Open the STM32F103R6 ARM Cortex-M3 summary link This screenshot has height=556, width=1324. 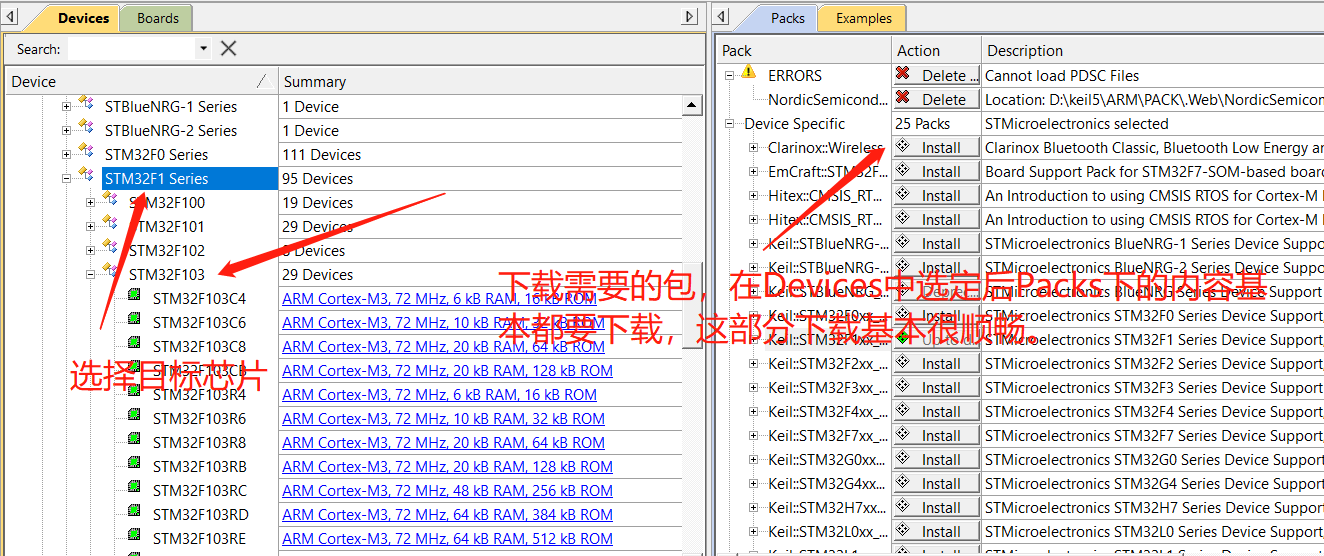(x=443, y=418)
